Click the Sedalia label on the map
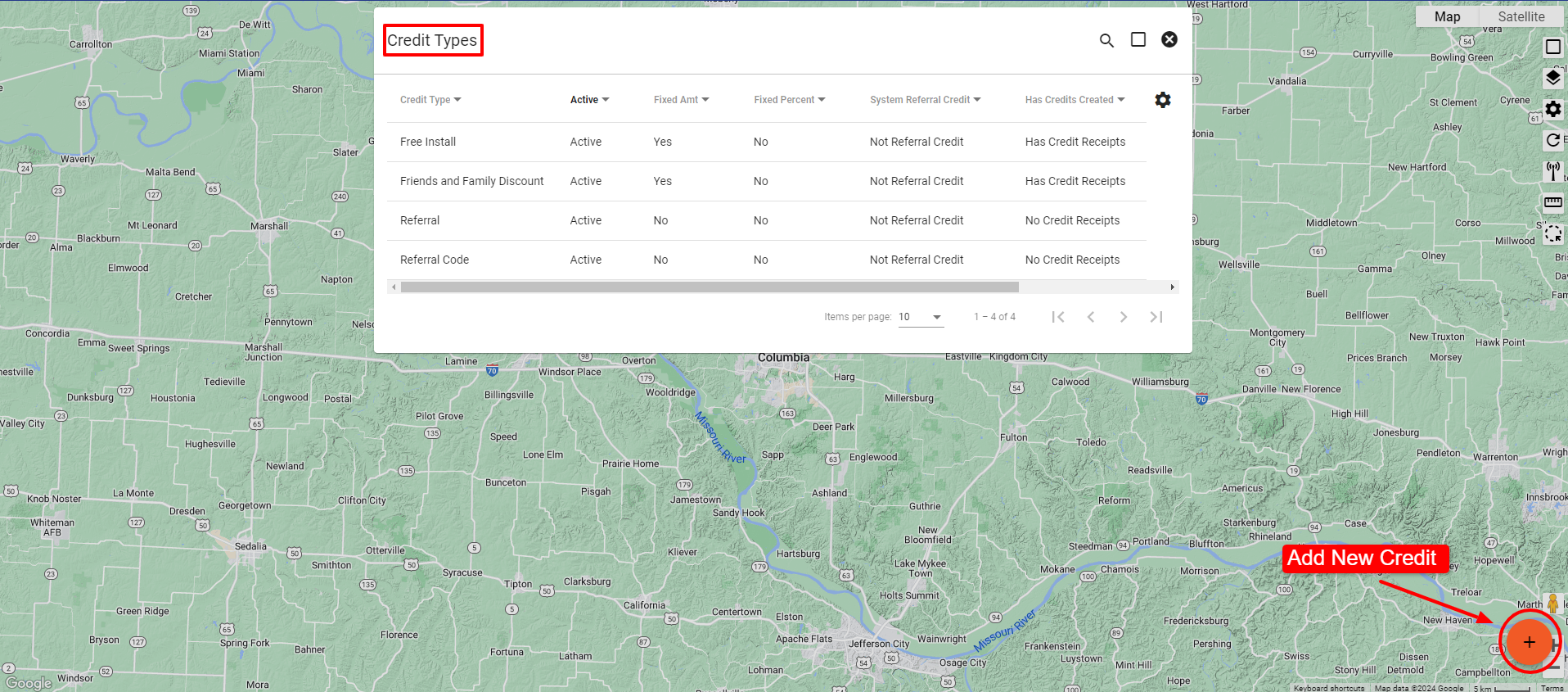The width and height of the screenshot is (1568, 692). [250, 546]
